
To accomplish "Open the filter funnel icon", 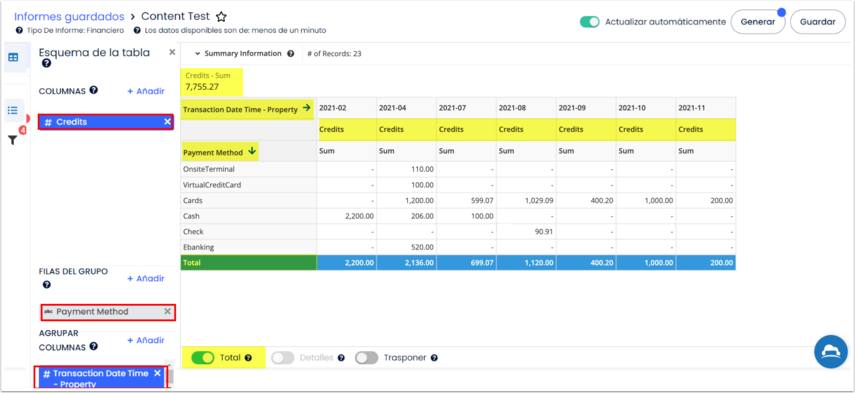I will pyautogui.click(x=13, y=140).
